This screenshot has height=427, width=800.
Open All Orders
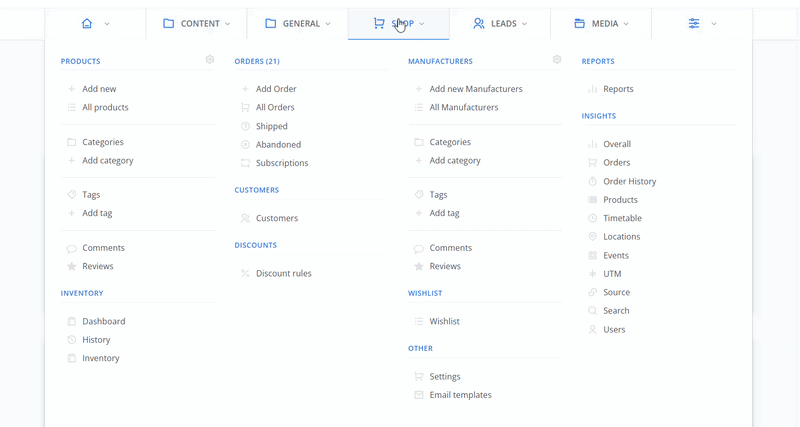(275, 107)
